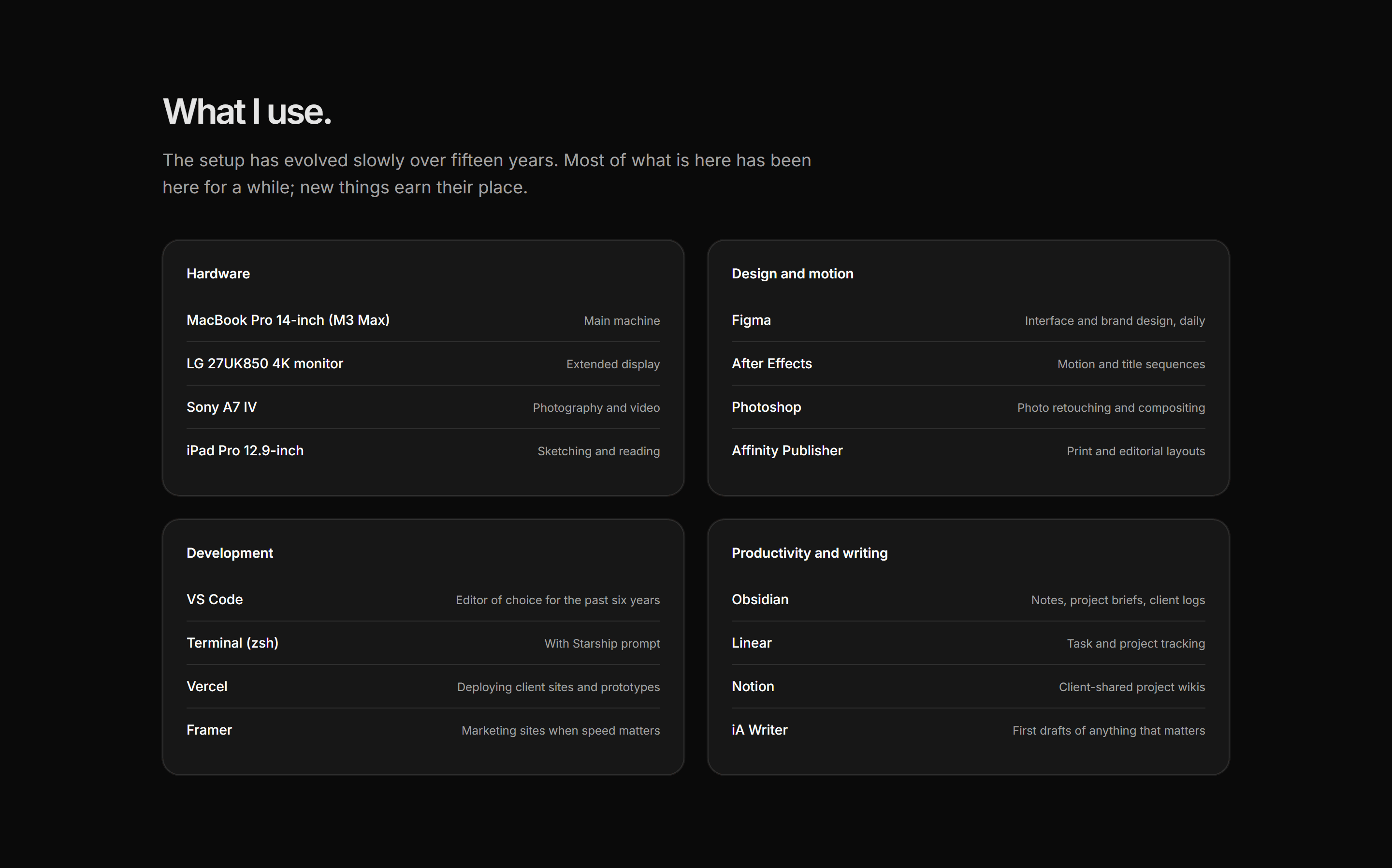Select the 'Framer' entry

tap(209, 730)
